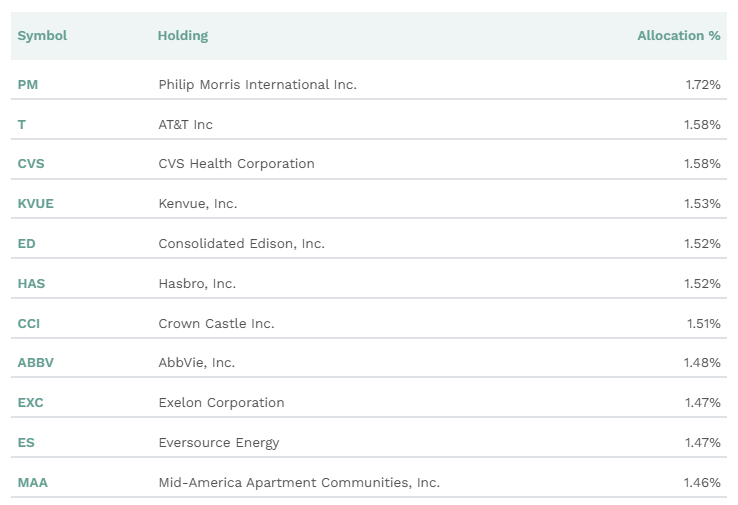Select the ES ticker symbol
The image size is (738, 505).
click(26, 442)
